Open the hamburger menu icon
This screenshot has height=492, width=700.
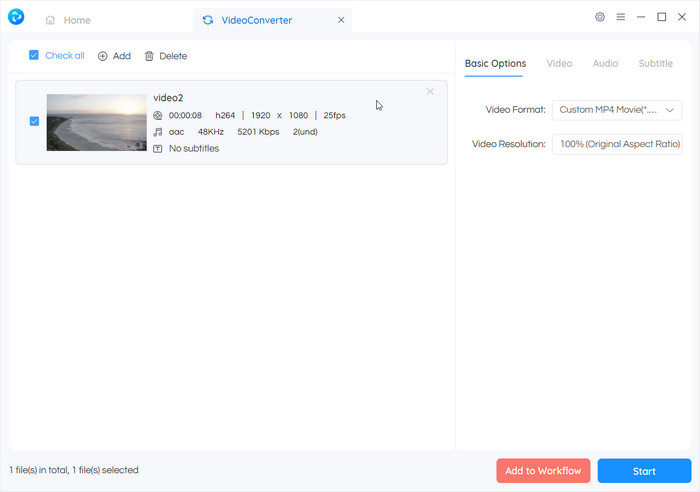click(x=621, y=17)
